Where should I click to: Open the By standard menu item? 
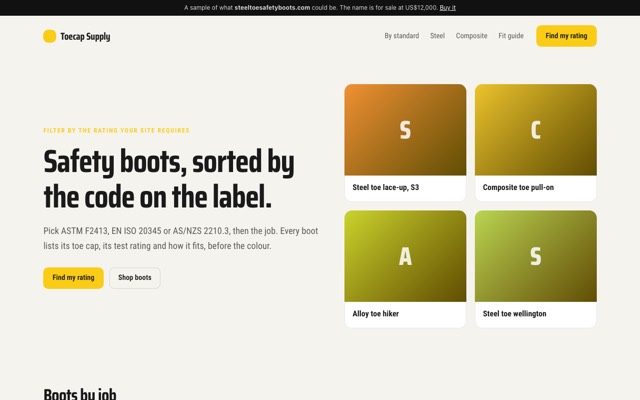click(x=402, y=36)
